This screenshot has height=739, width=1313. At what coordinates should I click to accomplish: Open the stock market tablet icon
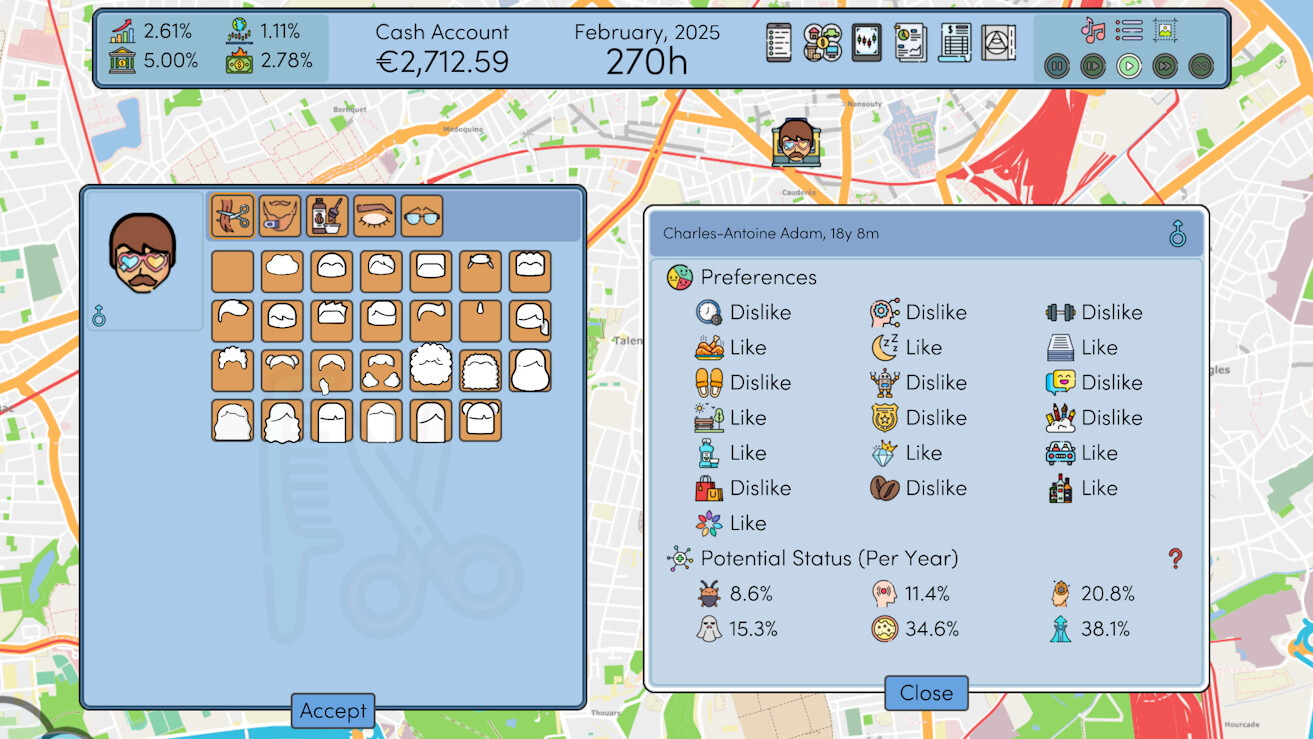(869, 43)
